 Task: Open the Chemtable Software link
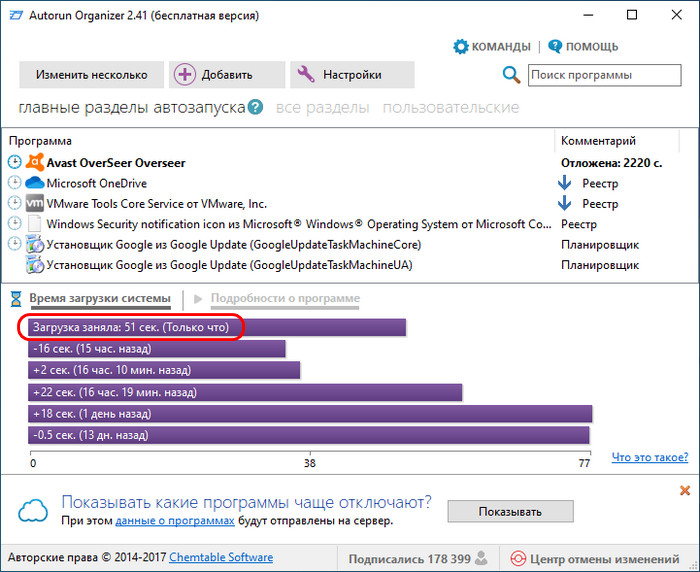coord(221,557)
